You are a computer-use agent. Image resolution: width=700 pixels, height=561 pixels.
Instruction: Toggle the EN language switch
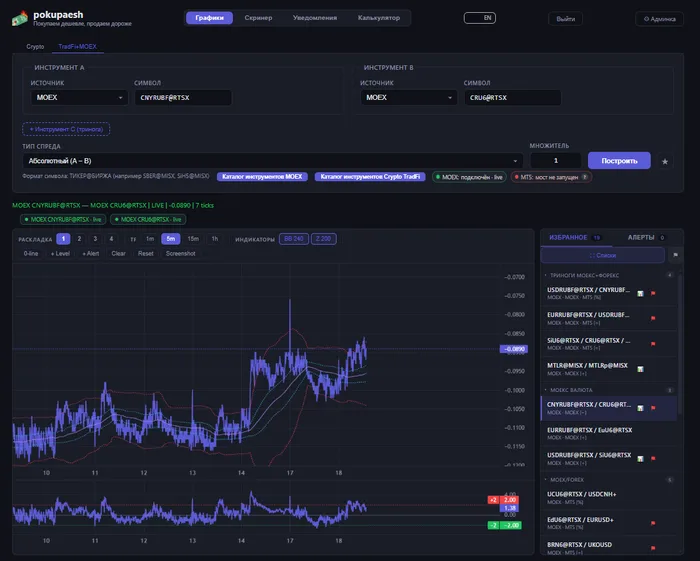pyautogui.click(x=479, y=18)
